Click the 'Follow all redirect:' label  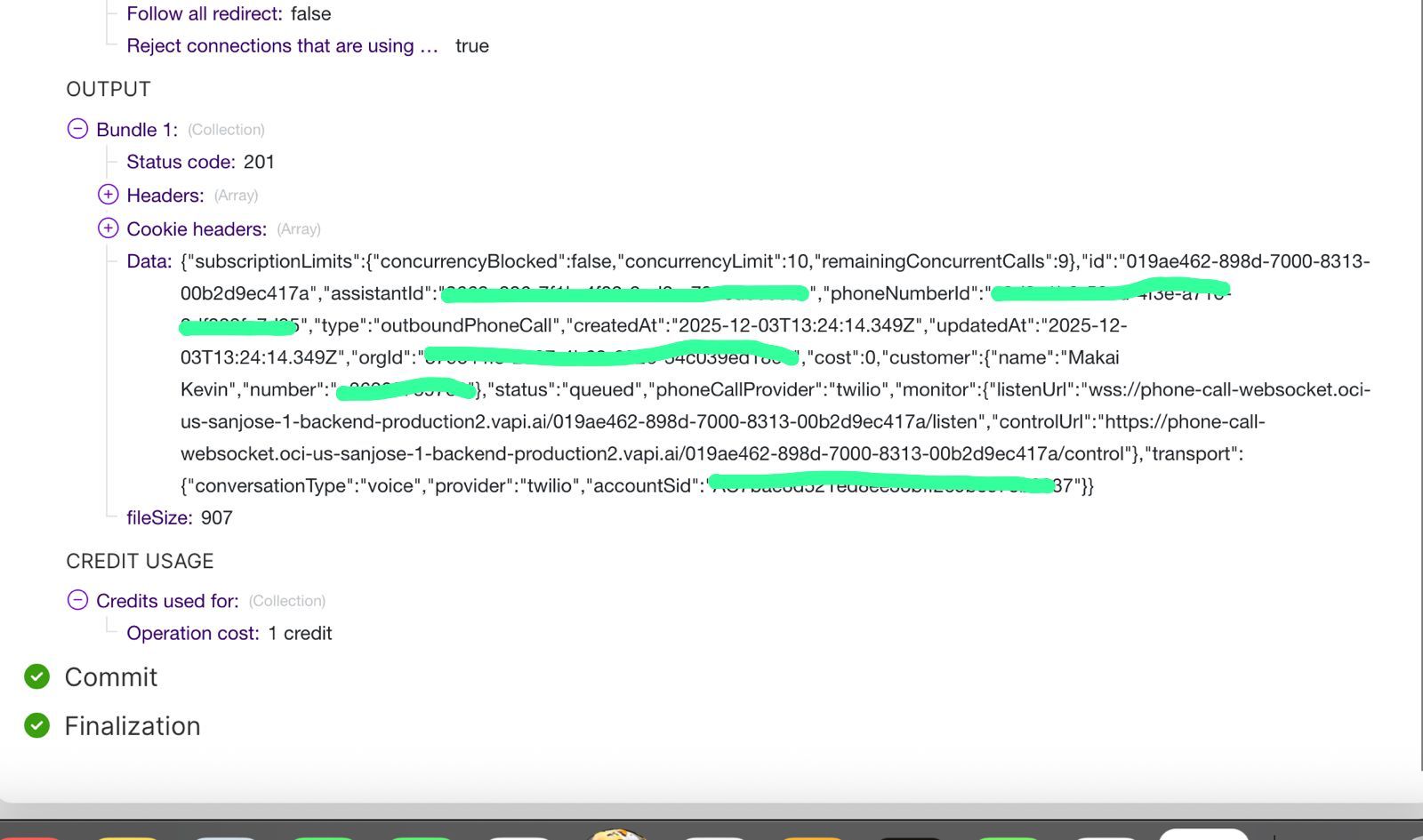tap(205, 14)
